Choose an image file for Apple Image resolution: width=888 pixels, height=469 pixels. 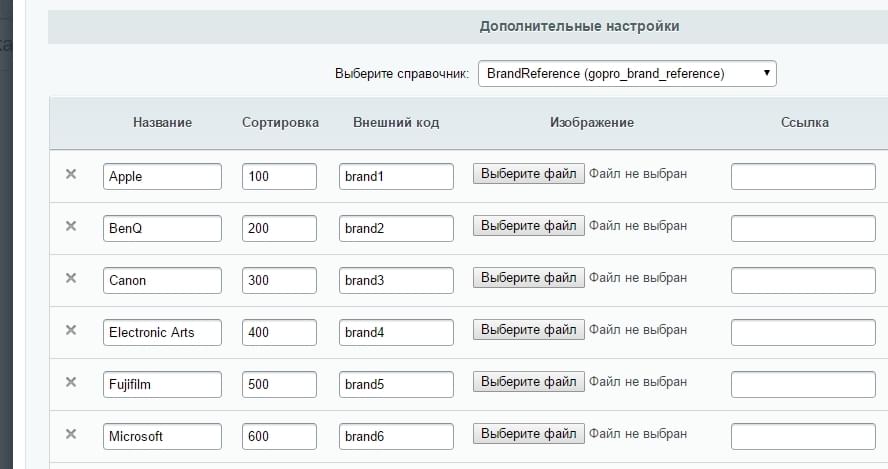pyautogui.click(x=529, y=174)
